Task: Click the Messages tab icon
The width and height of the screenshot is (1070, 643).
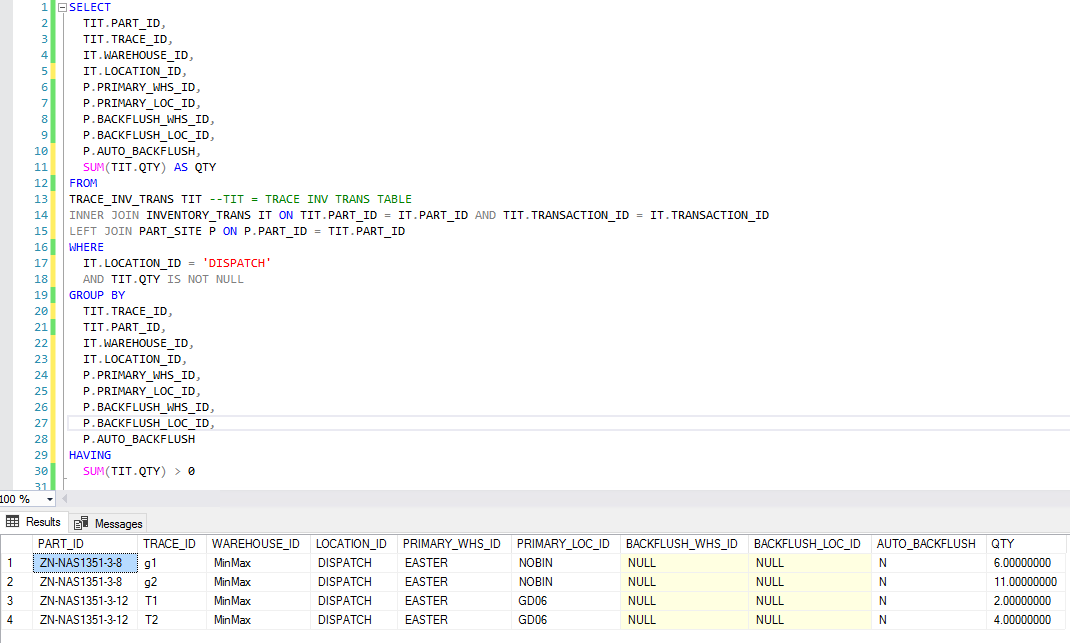Action: [81, 524]
